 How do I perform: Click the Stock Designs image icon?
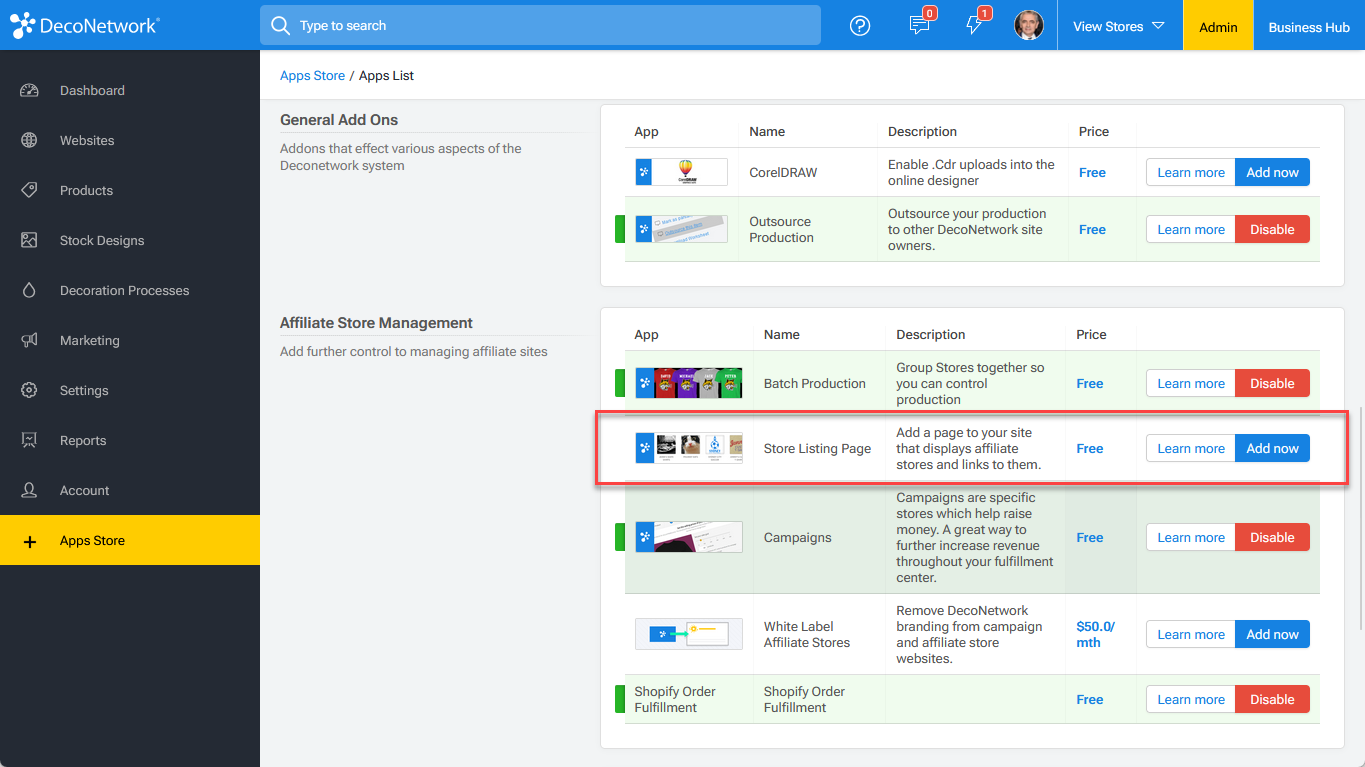(29, 240)
